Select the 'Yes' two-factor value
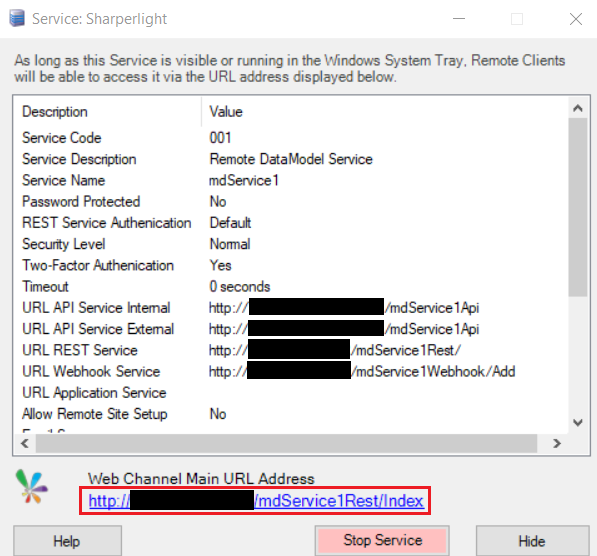 pyautogui.click(x=220, y=265)
